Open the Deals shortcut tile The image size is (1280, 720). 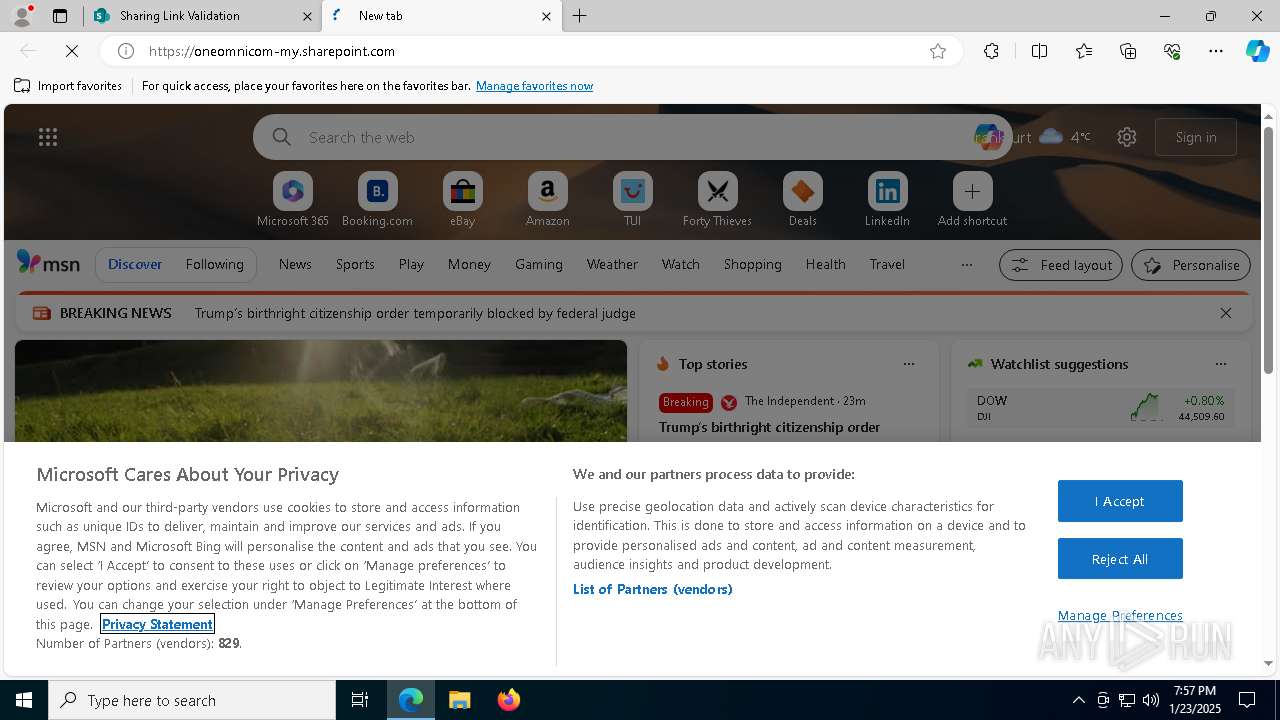click(803, 200)
